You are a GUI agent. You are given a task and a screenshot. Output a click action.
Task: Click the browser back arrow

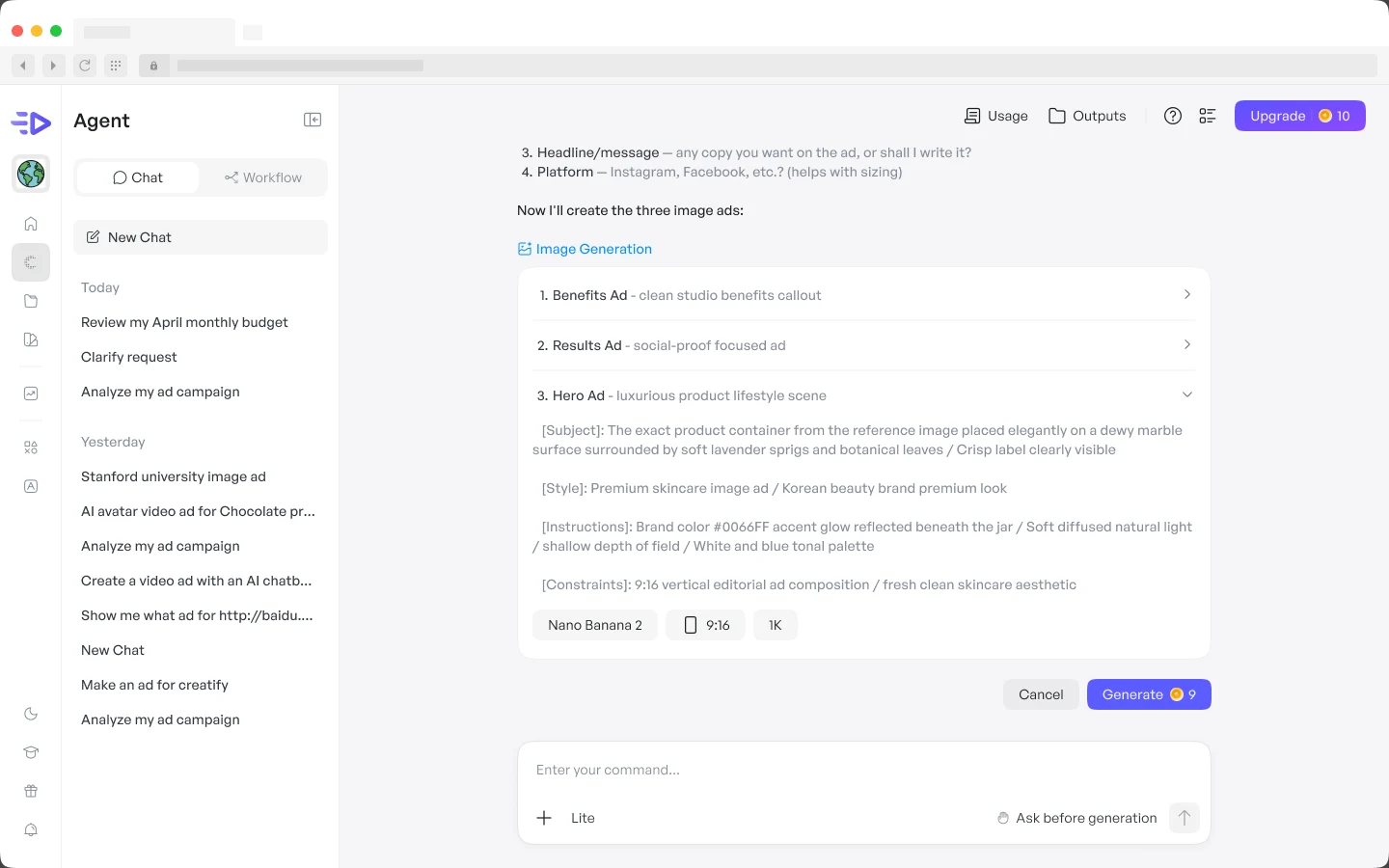[23, 66]
